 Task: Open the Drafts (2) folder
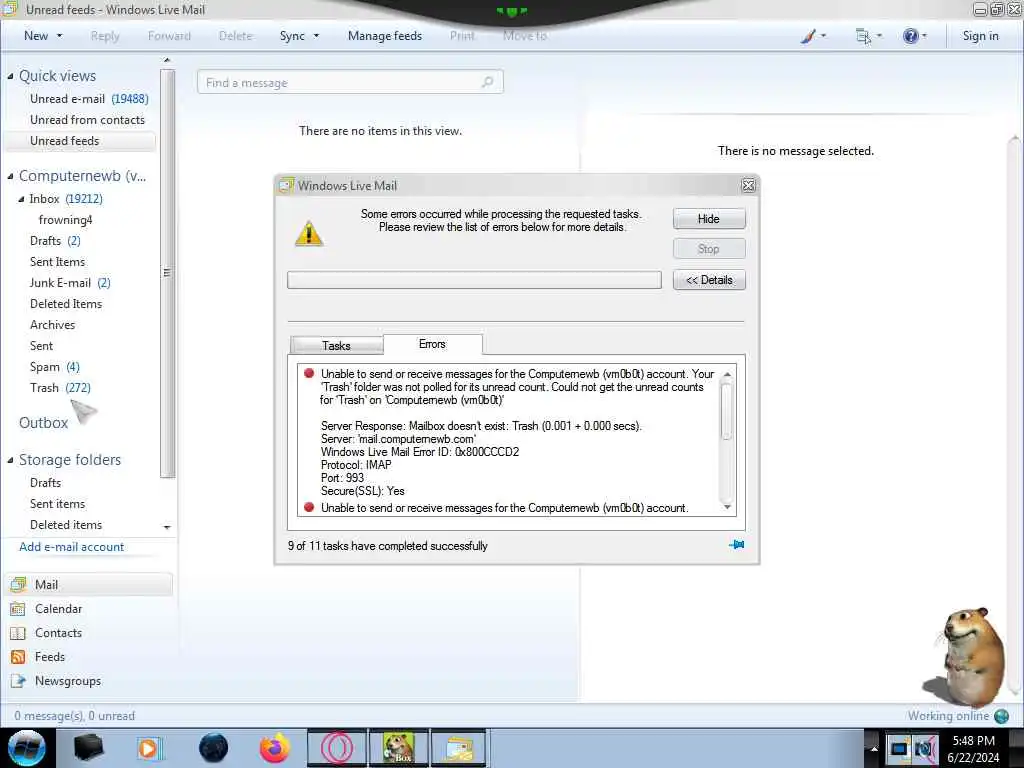[x=55, y=241]
